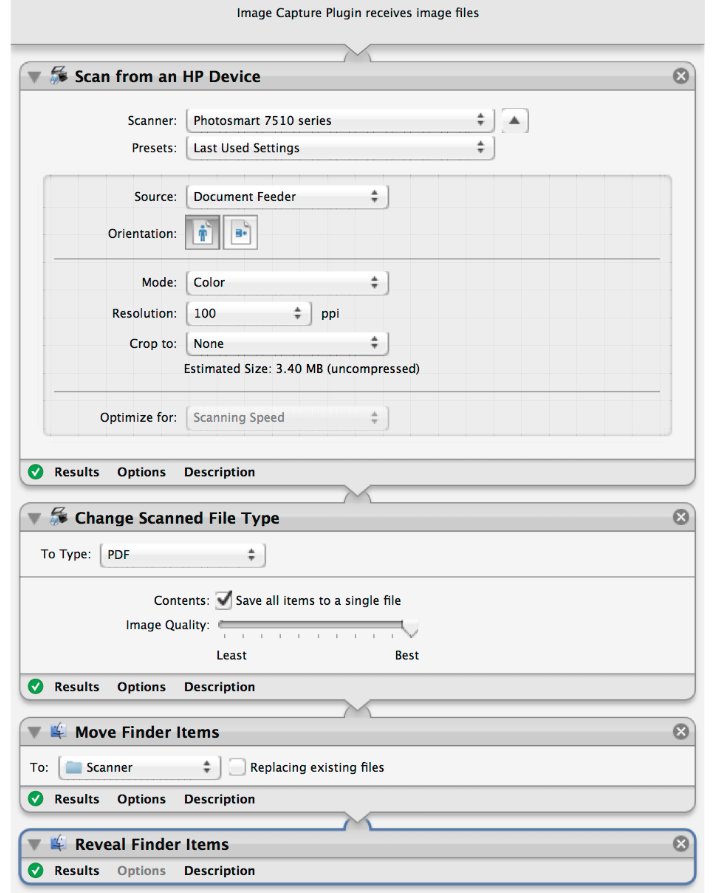Open Resolution combo box arrows
Screen dimensions: 713x893
coord(297,313)
